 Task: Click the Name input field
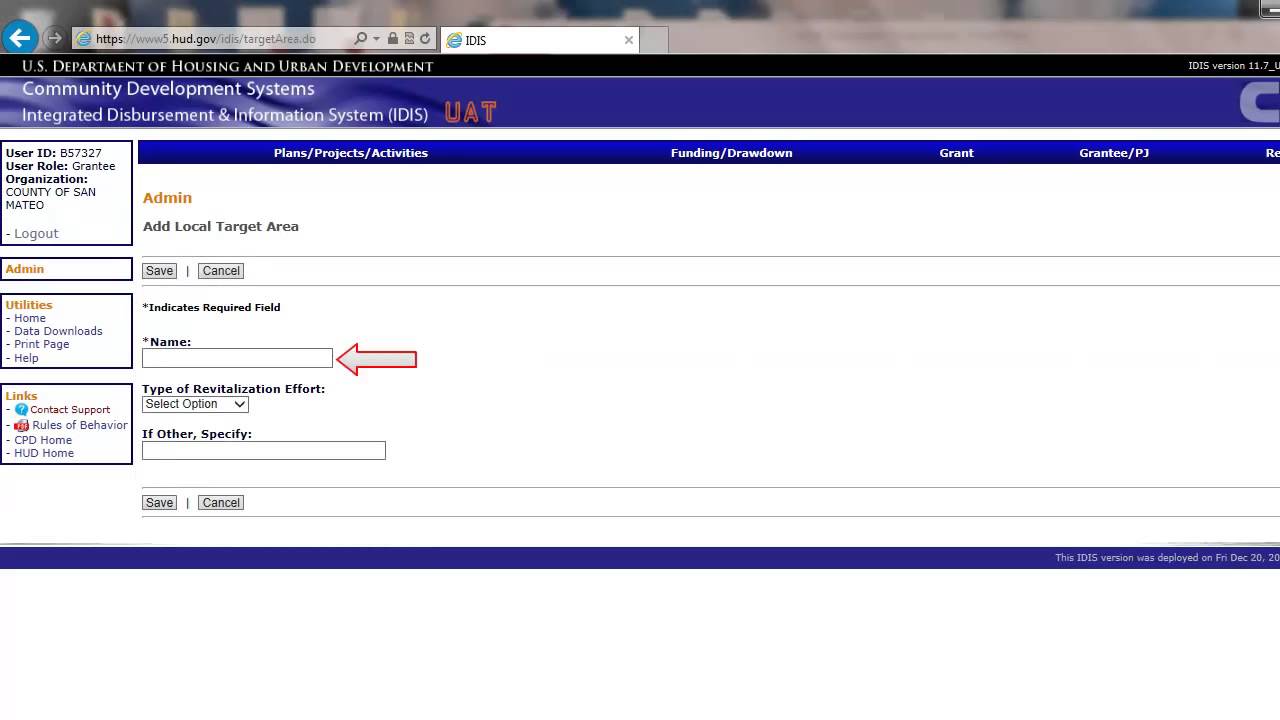point(237,358)
